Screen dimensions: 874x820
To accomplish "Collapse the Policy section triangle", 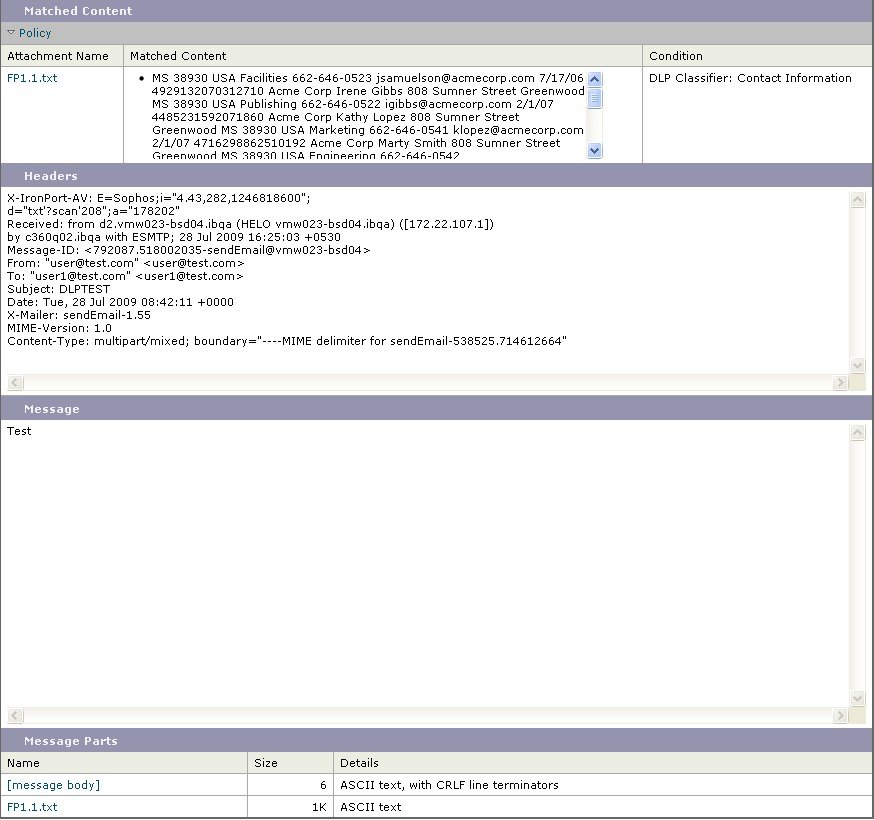I will coord(12,33).
